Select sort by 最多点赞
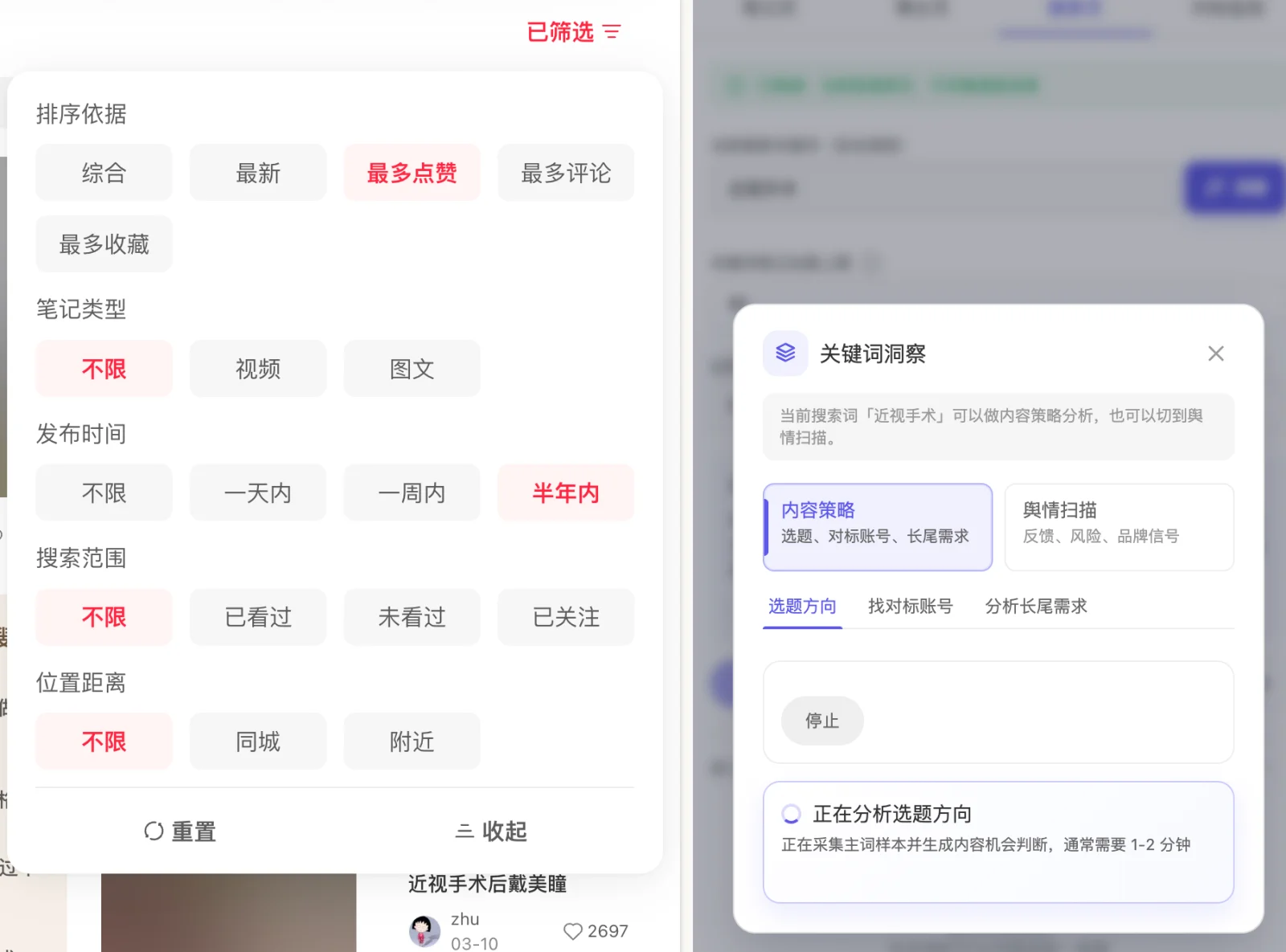This screenshot has width=1286, height=952. click(412, 173)
